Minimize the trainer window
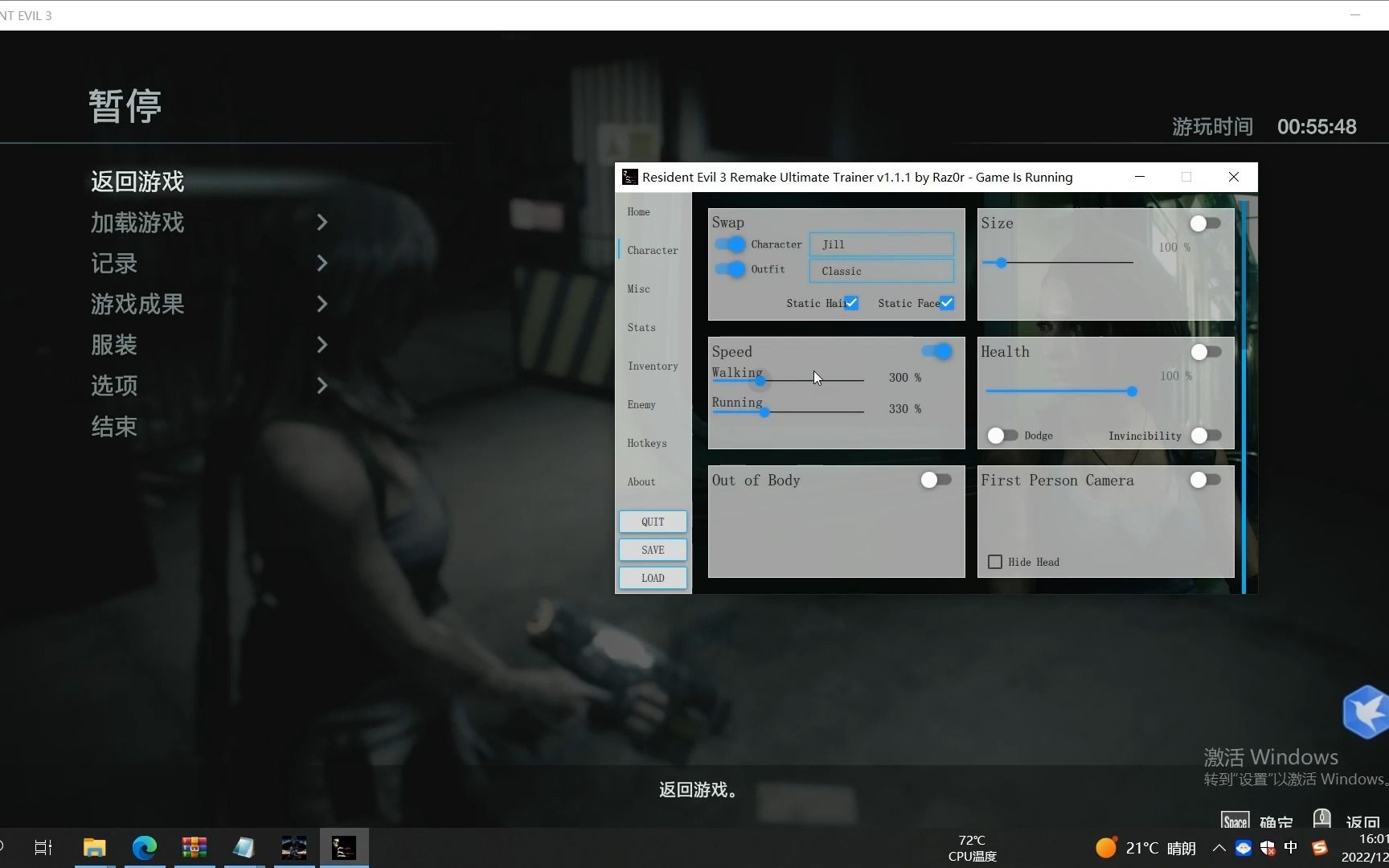The height and width of the screenshot is (868, 1389). tap(1140, 177)
